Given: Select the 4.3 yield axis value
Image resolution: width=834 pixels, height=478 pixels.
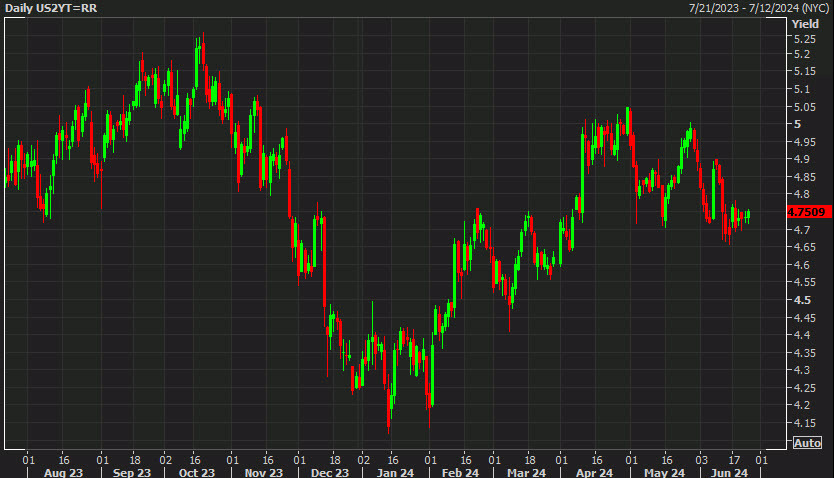Looking at the screenshot, I should pyautogui.click(x=802, y=370).
